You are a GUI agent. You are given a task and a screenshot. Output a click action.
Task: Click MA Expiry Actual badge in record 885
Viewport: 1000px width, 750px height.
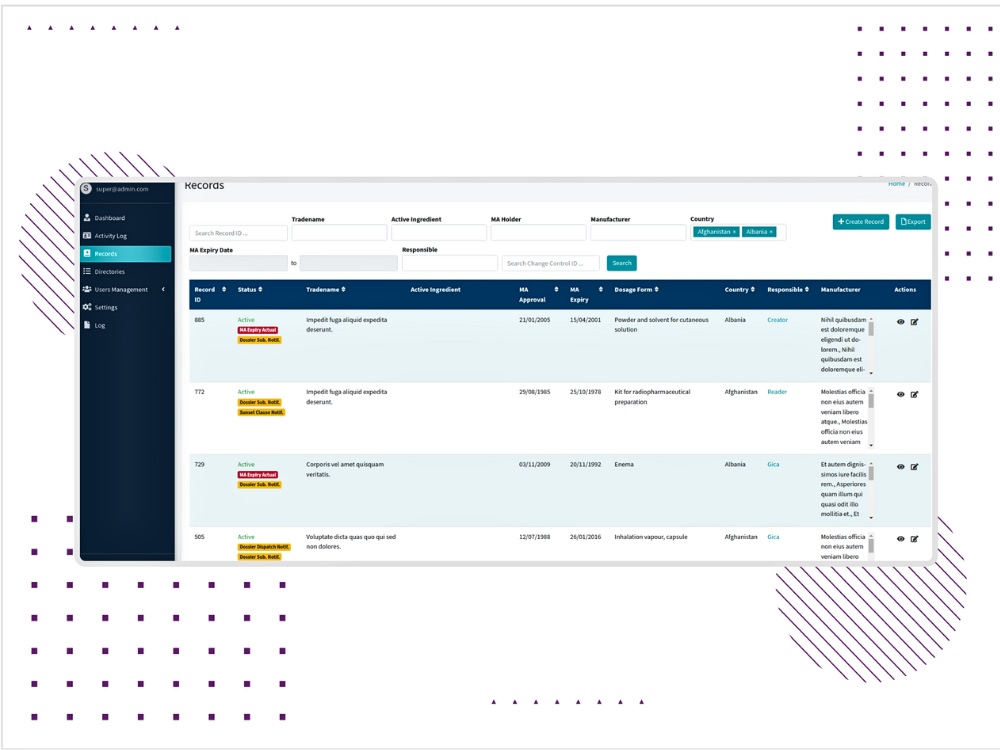click(258, 330)
